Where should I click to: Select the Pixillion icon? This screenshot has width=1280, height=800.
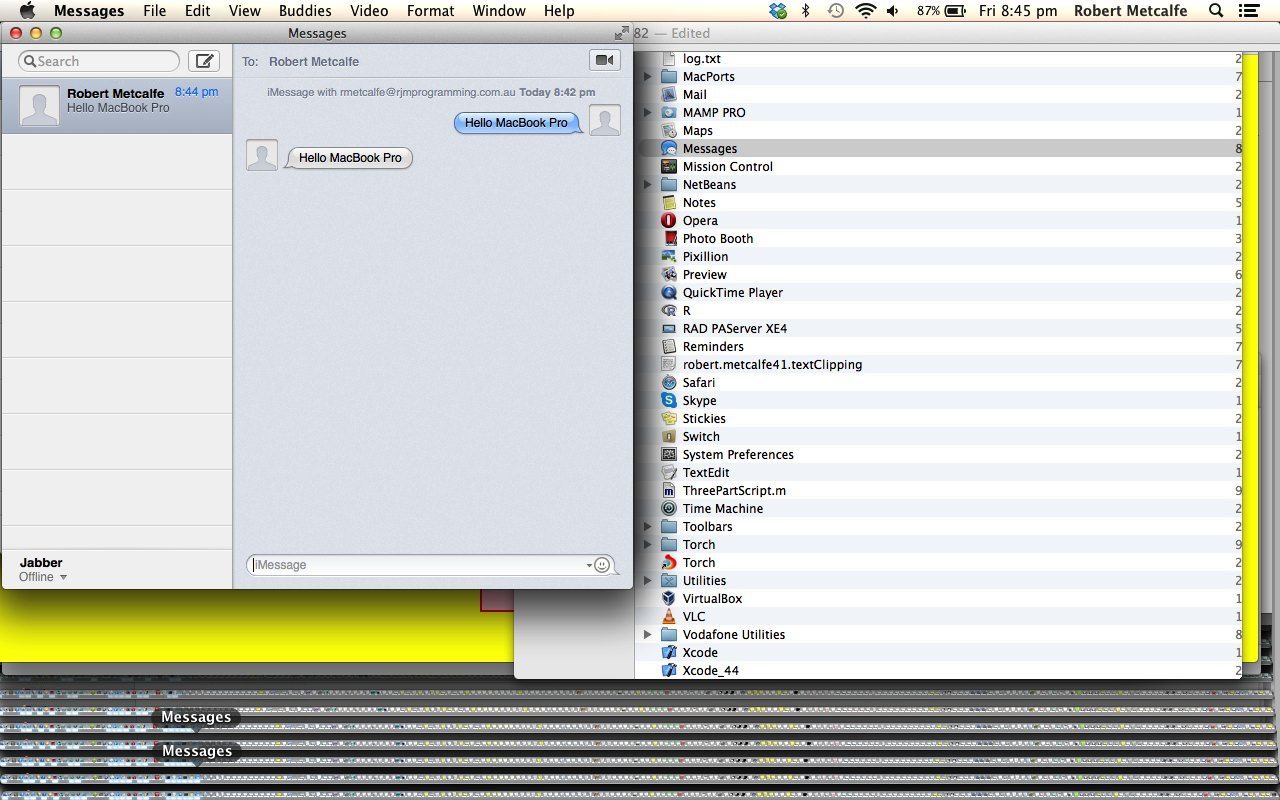click(x=669, y=256)
